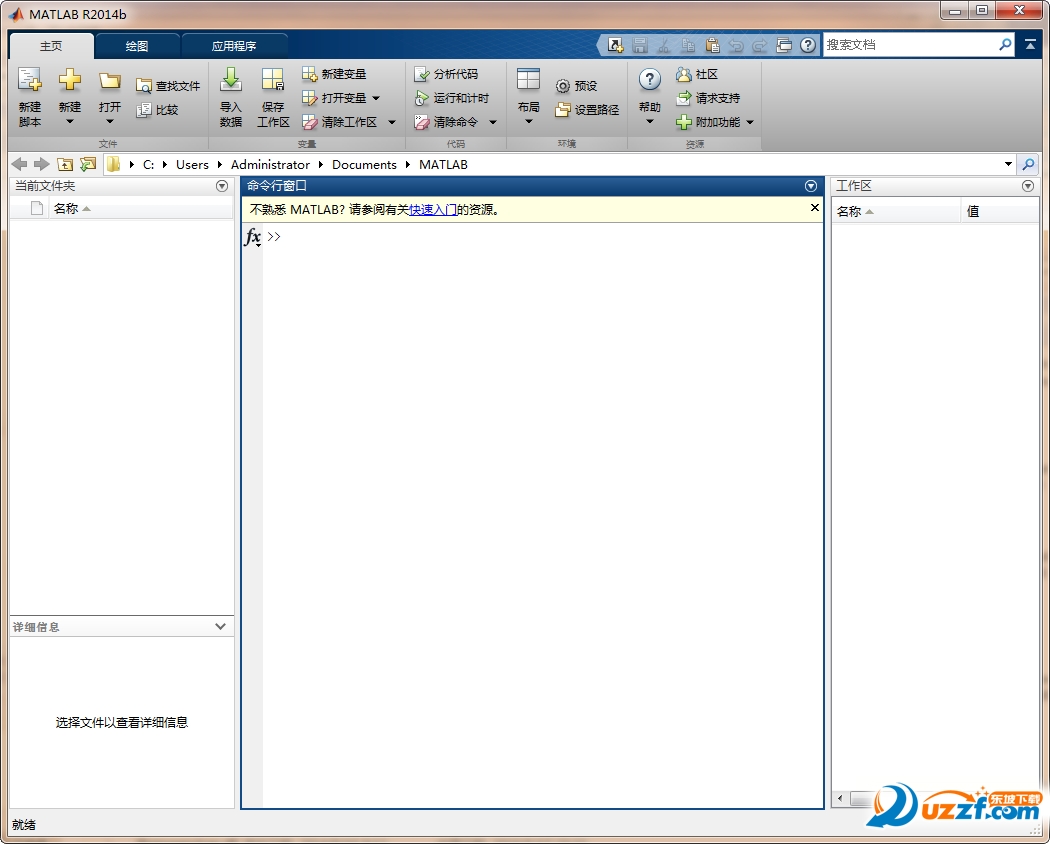This screenshot has height=844, width=1050.
Task: Click 设置路径 set path icon
Action: coord(562,110)
